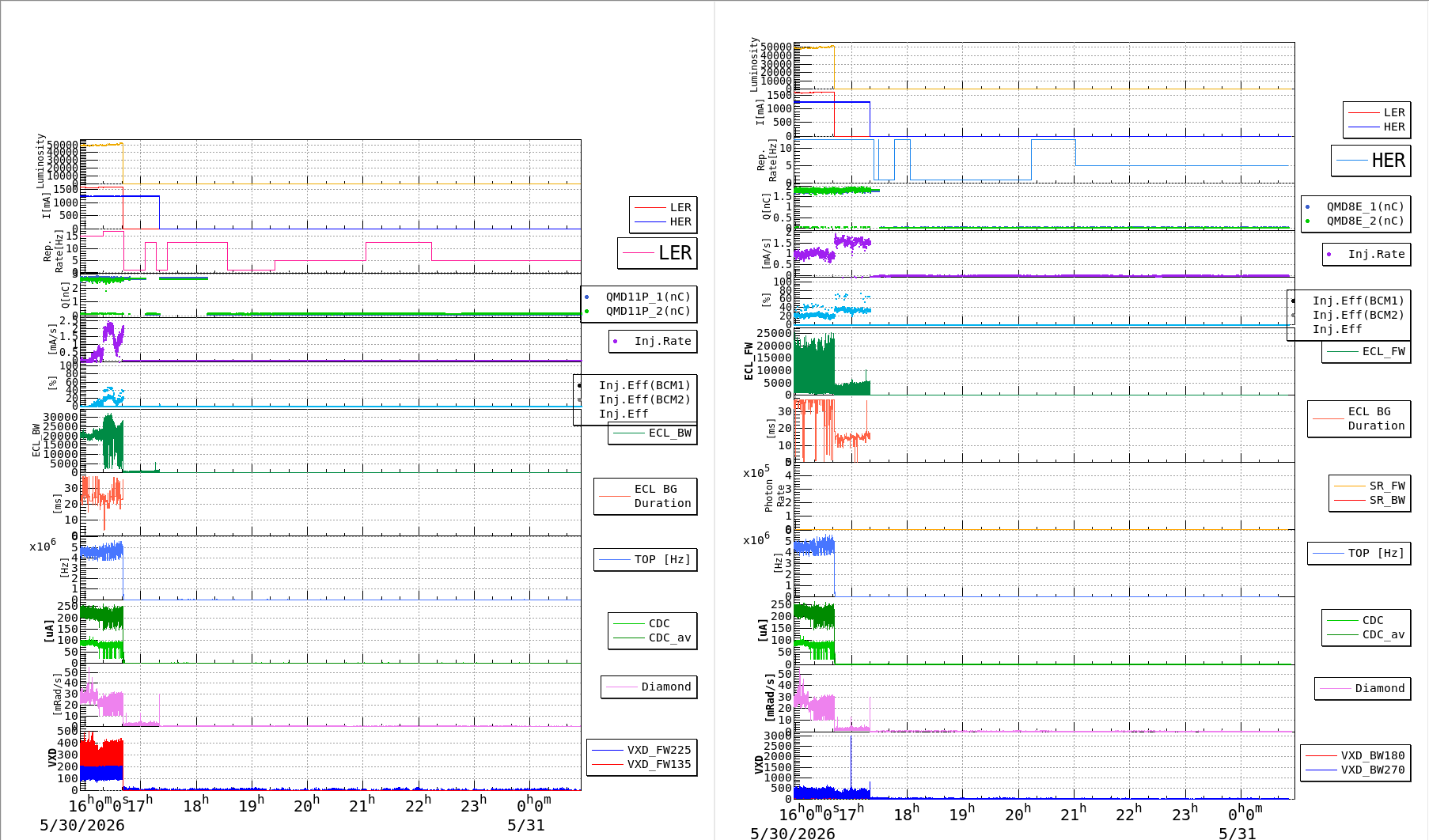Screen dimensions: 1429x840
Task: Click the Photon Rate axis label
Action: pos(775,496)
